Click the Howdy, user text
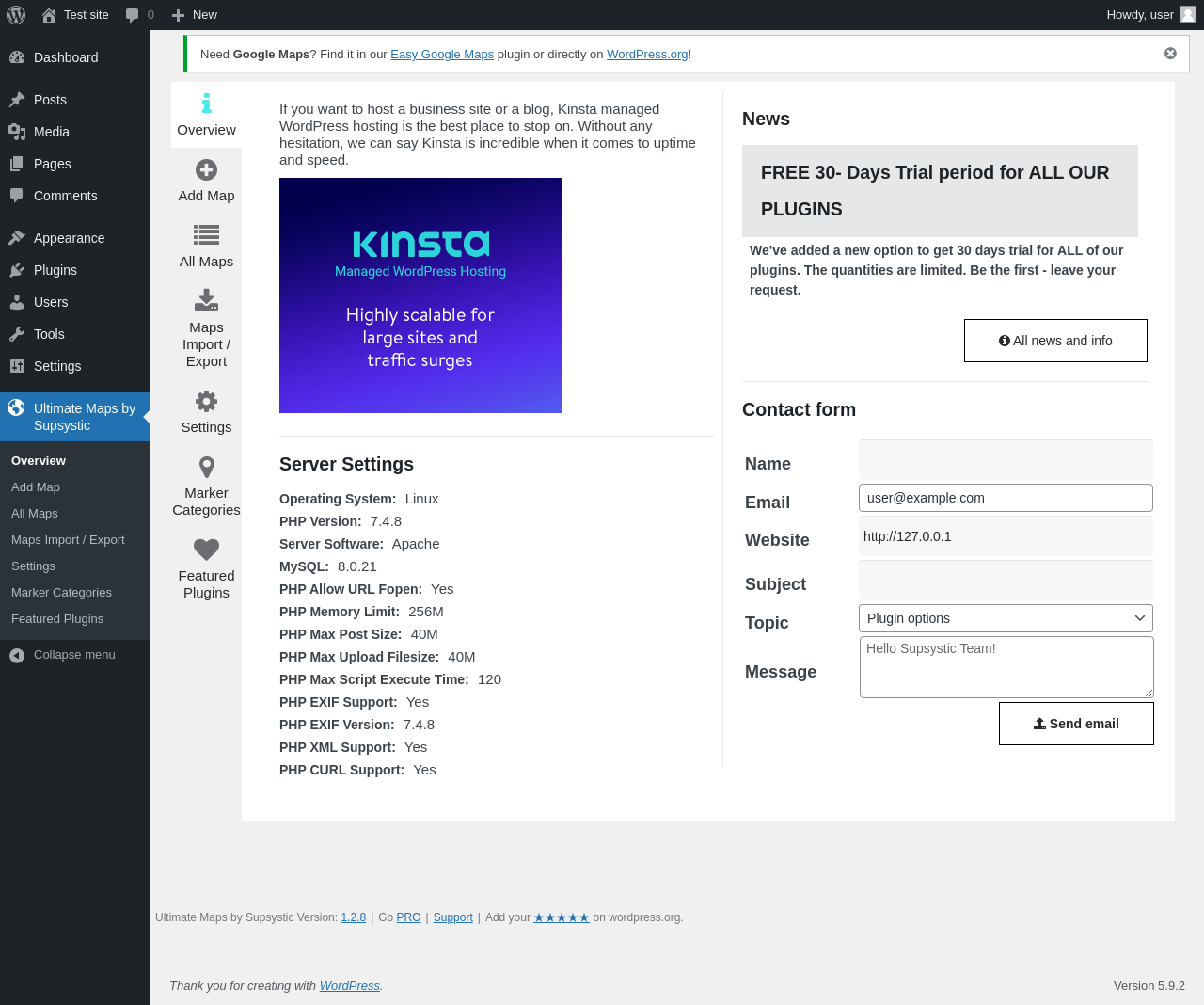Image resolution: width=1204 pixels, height=1005 pixels. coord(1140,15)
